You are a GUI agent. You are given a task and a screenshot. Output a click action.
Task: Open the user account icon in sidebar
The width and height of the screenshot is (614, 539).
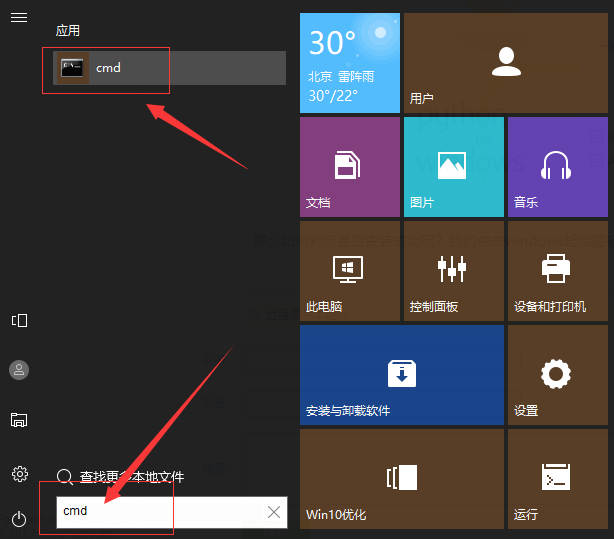tap(18, 370)
